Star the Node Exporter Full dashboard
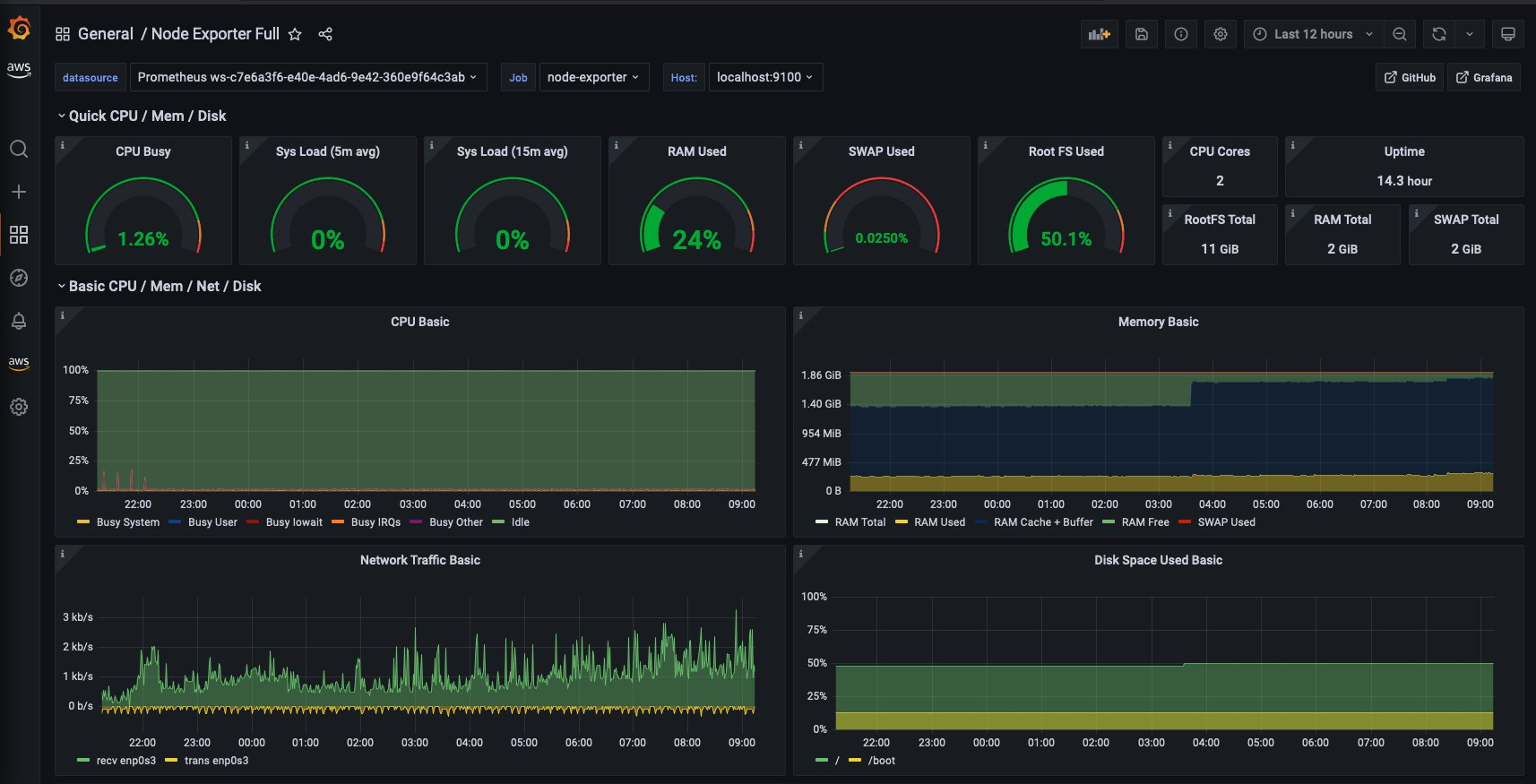1536x784 pixels. (x=295, y=34)
